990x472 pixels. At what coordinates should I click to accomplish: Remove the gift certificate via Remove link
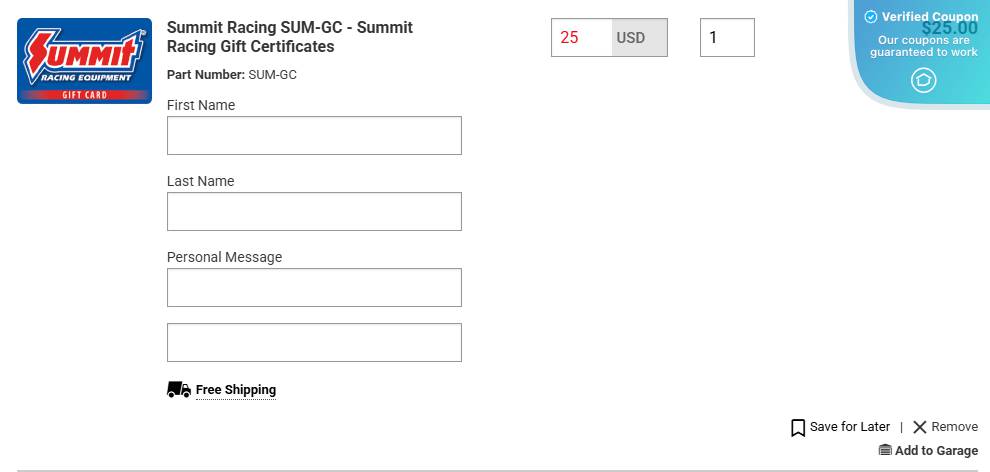[954, 427]
